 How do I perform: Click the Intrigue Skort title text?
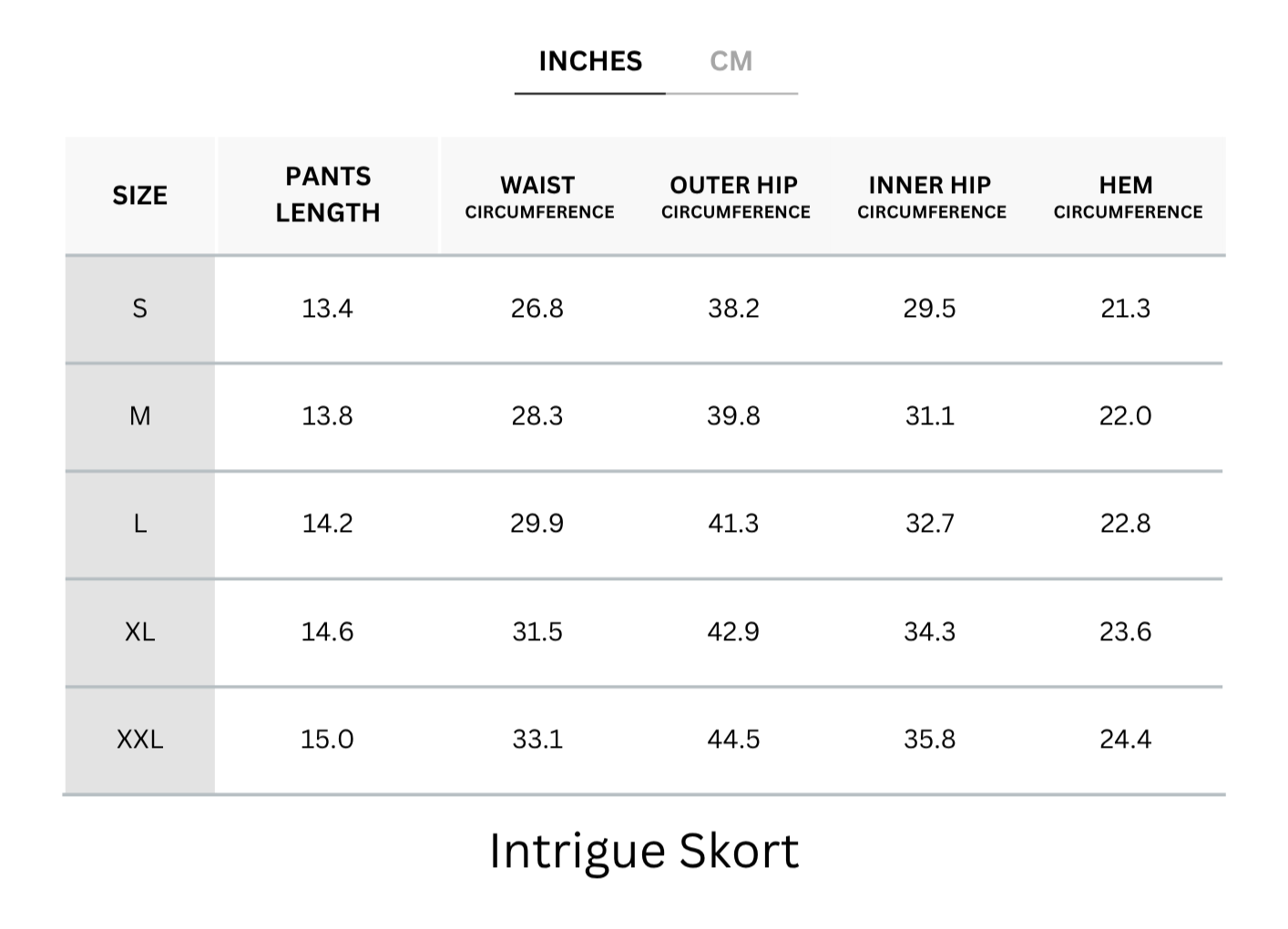coord(644,851)
